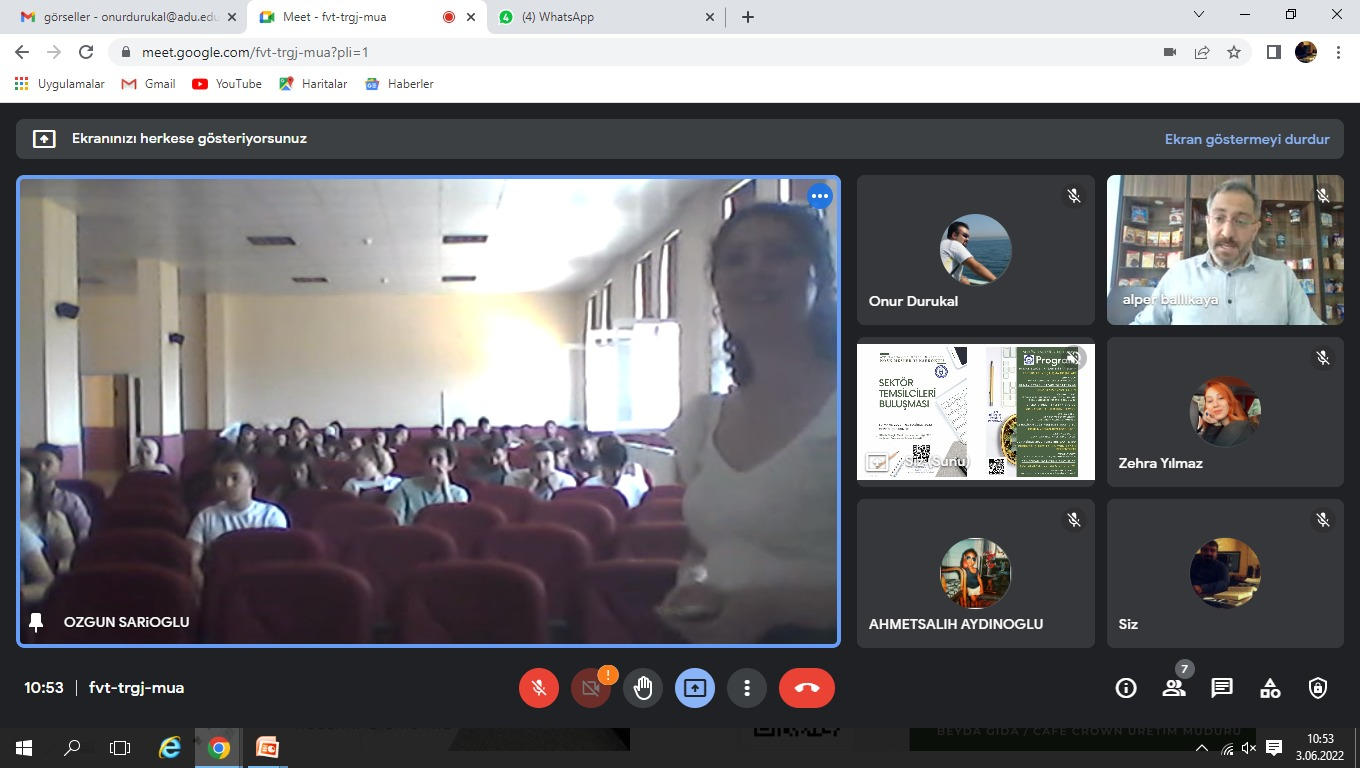The height and width of the screenshot is (768, 1360).
Task: Open the chat messages panel
Action: tap(1222, 688)
